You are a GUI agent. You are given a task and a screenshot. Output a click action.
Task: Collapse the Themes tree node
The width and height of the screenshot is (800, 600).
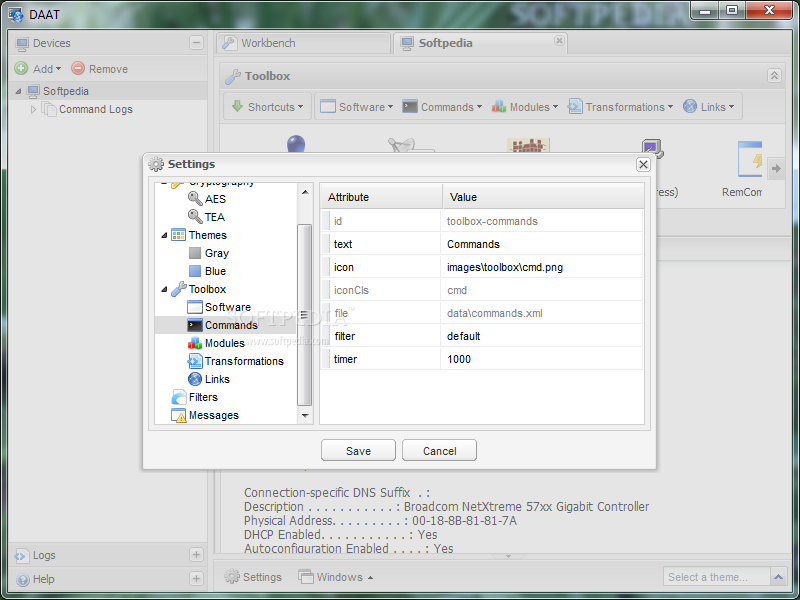coord(164,235)
